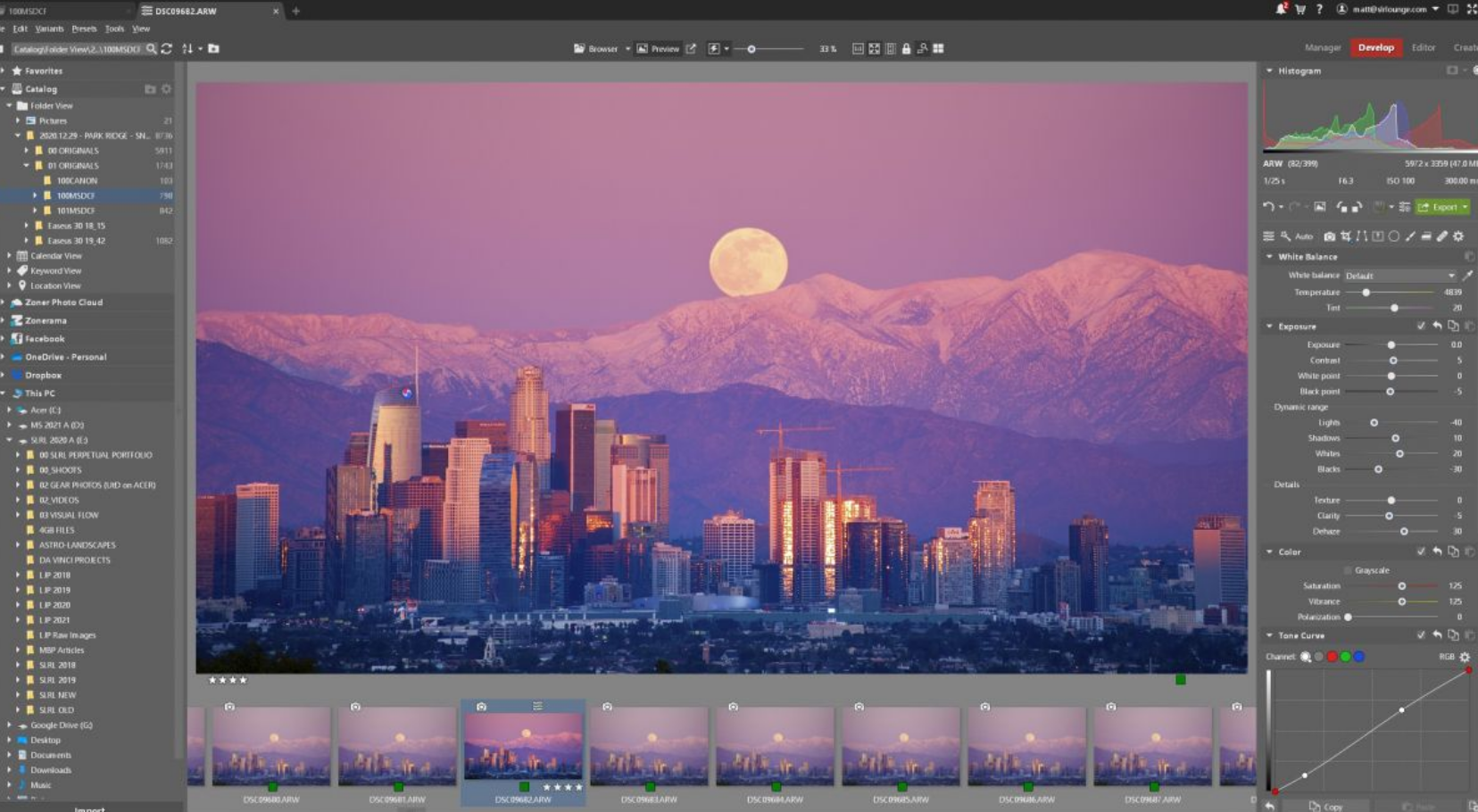
Task: Click the green Export button
Action: [1442, 207]
